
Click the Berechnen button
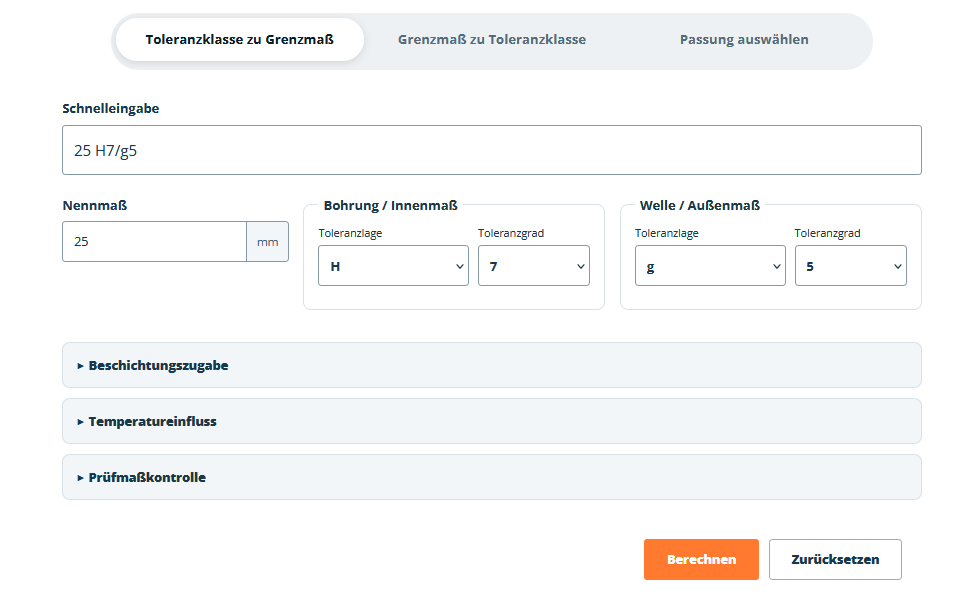tap(701, 560)
